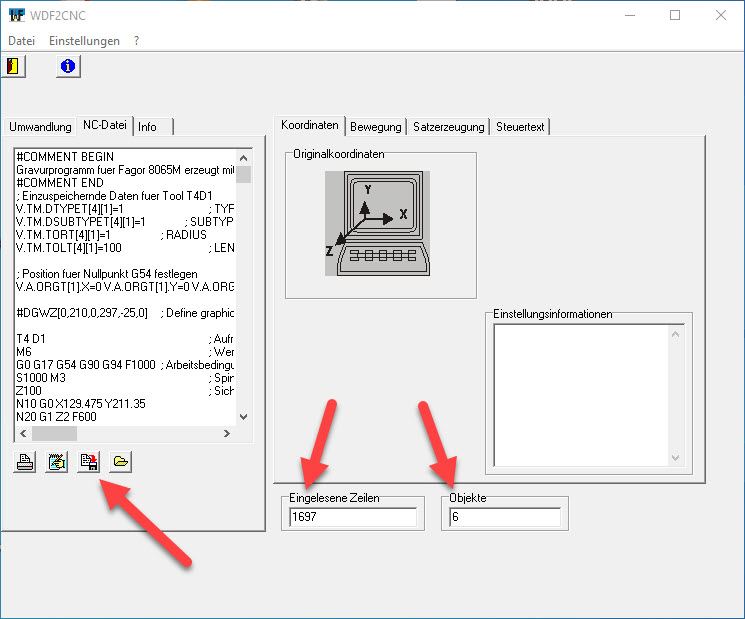This screenshot has height=619, width=745.
Task: Click the 'V.TM.TORT[4][1]=1' line
Action: pyautogui.click(x=112, y=235)
